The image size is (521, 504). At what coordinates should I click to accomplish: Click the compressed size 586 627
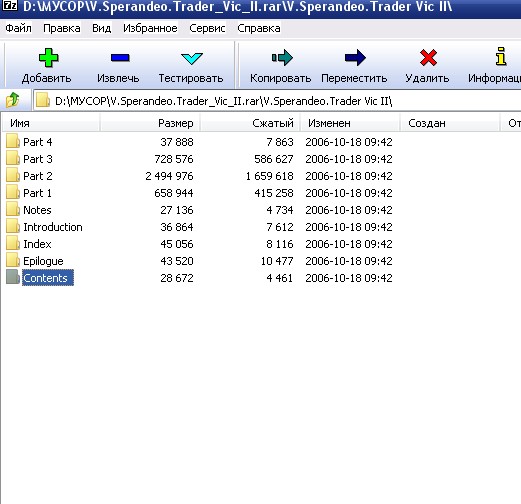[274, 159]
